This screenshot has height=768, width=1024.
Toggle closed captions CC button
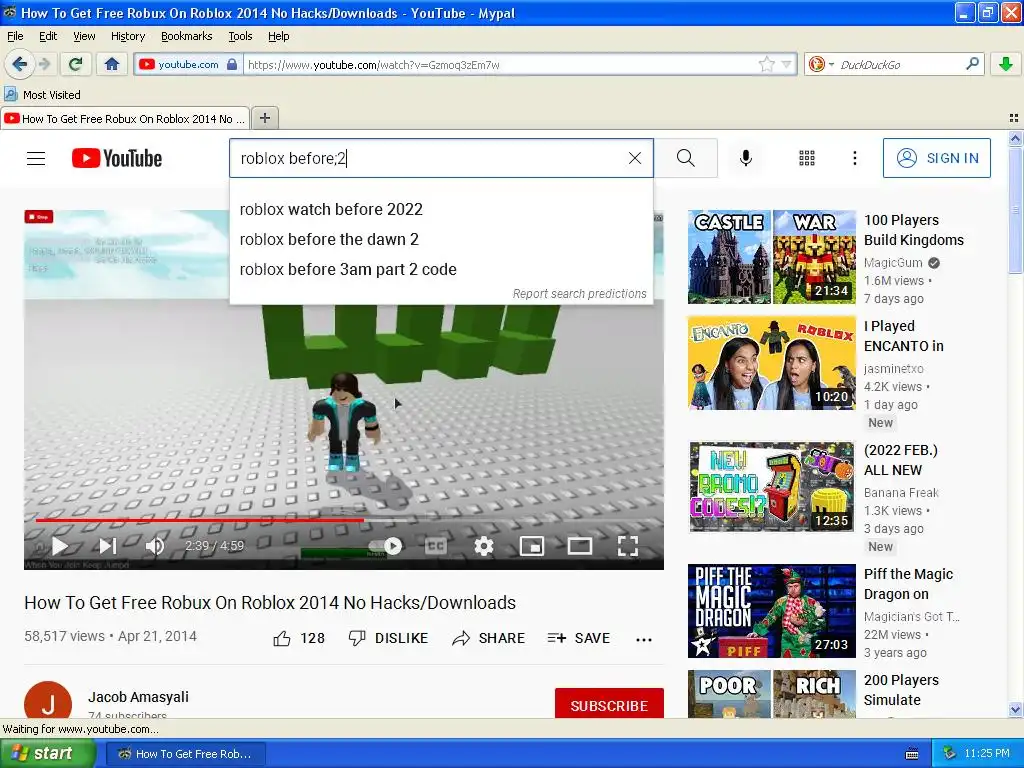point(436,546)
